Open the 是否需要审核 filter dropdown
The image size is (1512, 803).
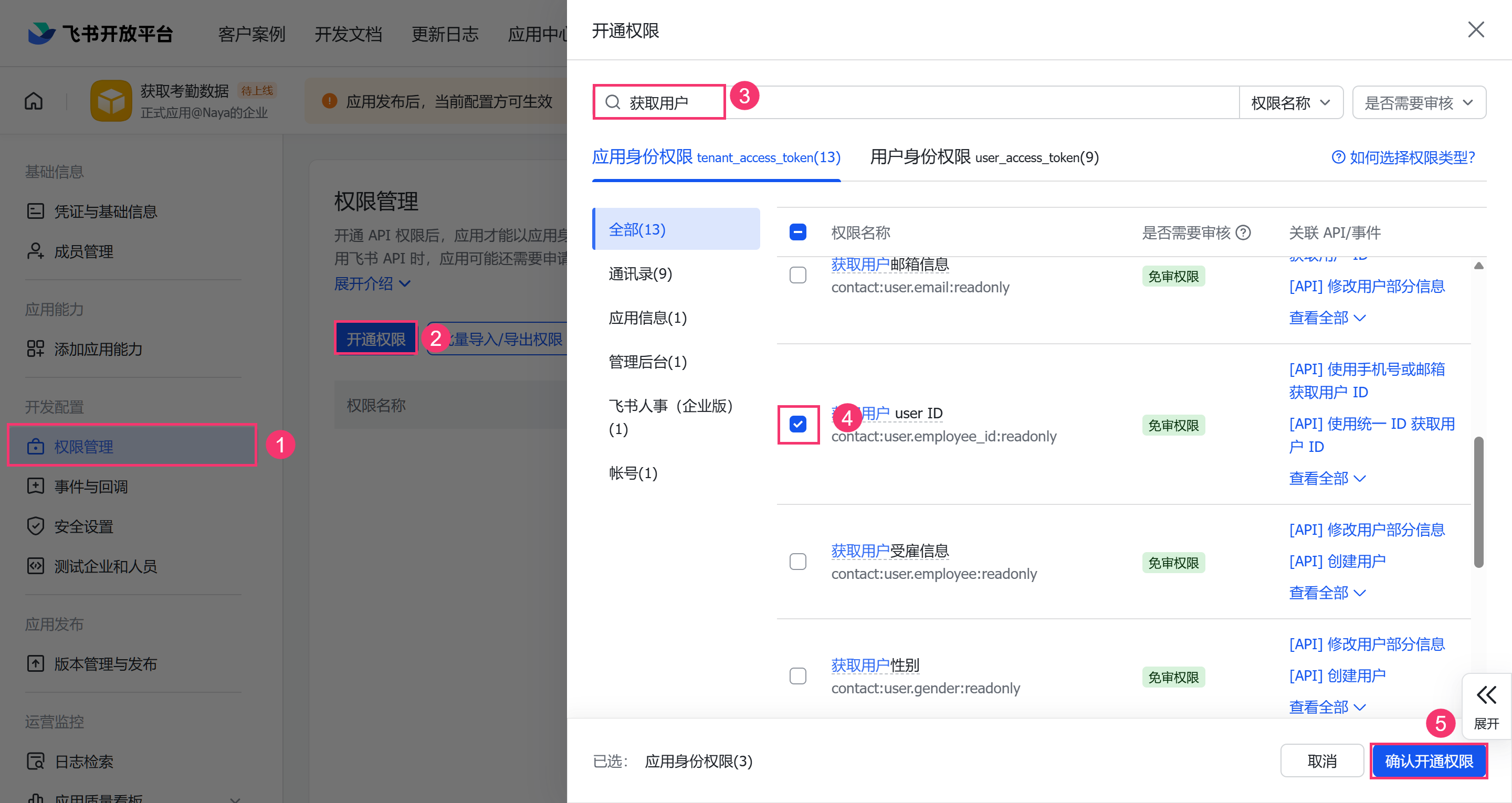point(1418,103)
